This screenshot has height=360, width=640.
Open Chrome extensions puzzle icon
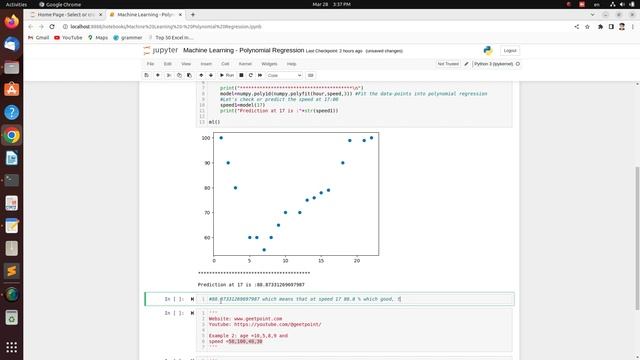tap(600, 27)
